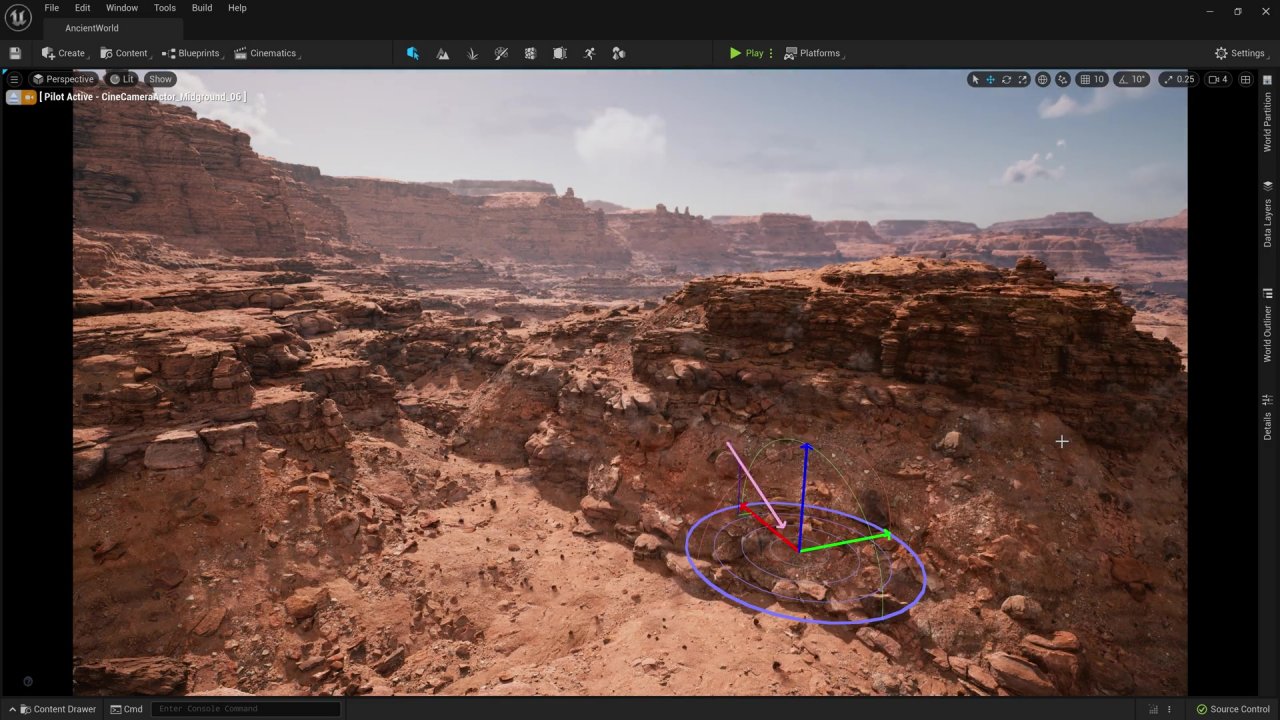
Task: Open the Help menu
Action: 237,8
